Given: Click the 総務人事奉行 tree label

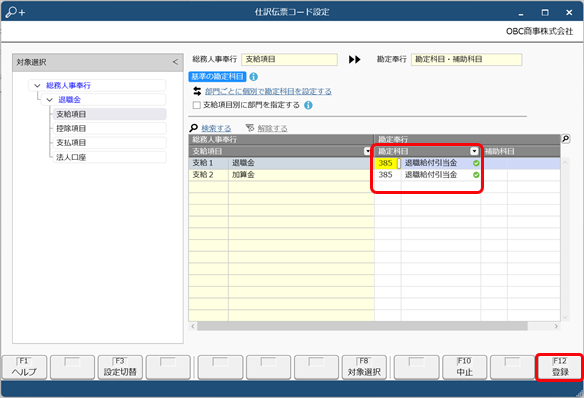Looking at the screenshot, I should (68, 86).
